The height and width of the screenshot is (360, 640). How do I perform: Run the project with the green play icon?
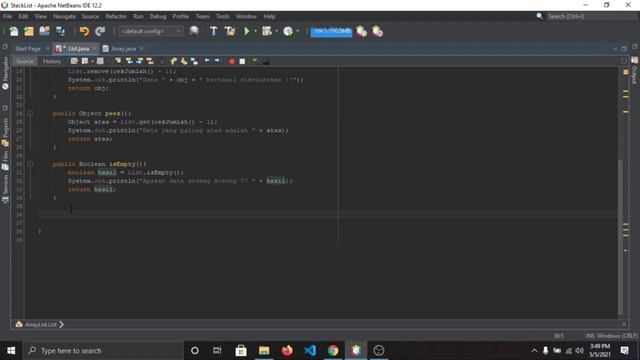pos(247,31)
